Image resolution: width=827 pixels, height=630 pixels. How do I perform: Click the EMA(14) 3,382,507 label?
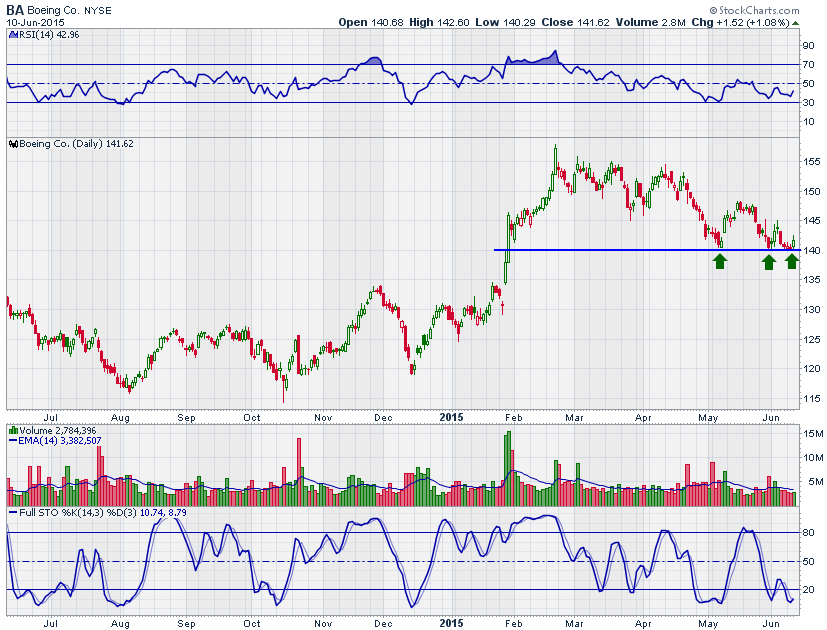pyautogui.click(x=60, y=441)
